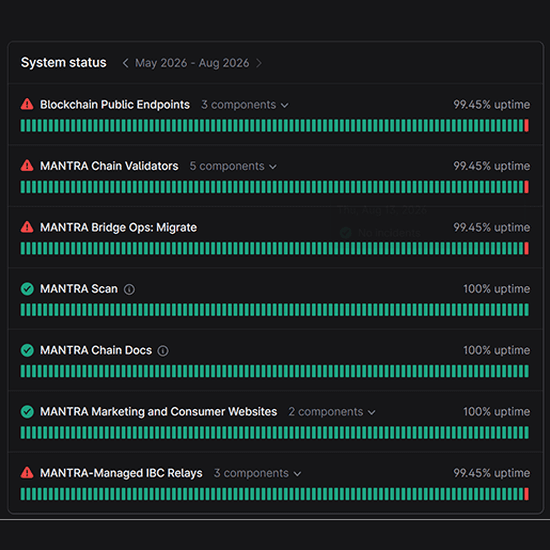Expand Marketing and Consumer Websites 2 components
The height and width of the screenshot is (550, 550).
[x=331, y=412]
